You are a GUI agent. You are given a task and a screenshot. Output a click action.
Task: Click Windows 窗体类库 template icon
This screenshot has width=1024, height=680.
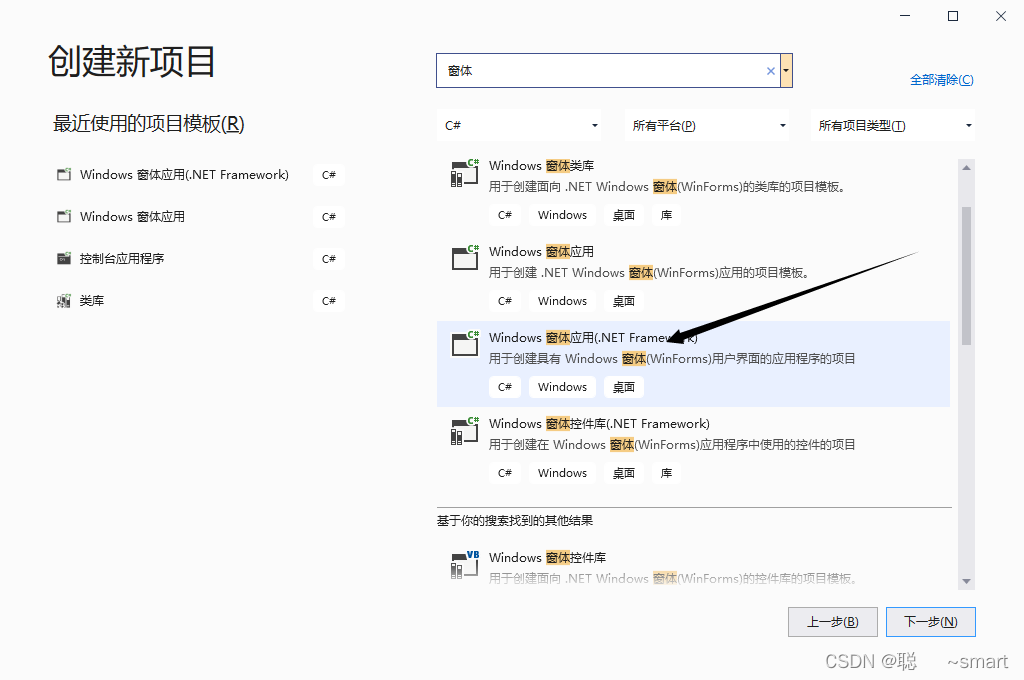[465, 173]
